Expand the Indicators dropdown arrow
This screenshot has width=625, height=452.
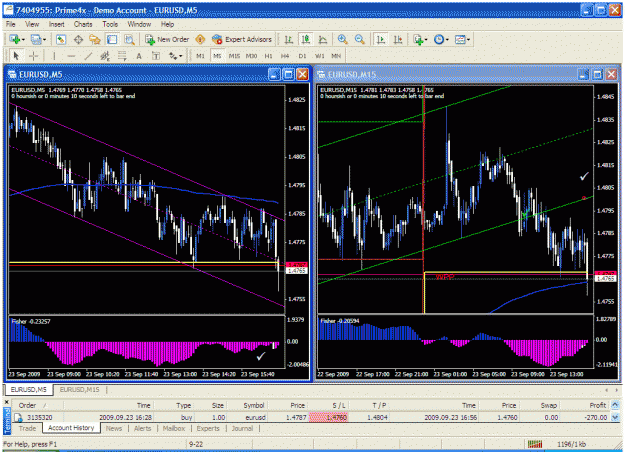[426, 39]
